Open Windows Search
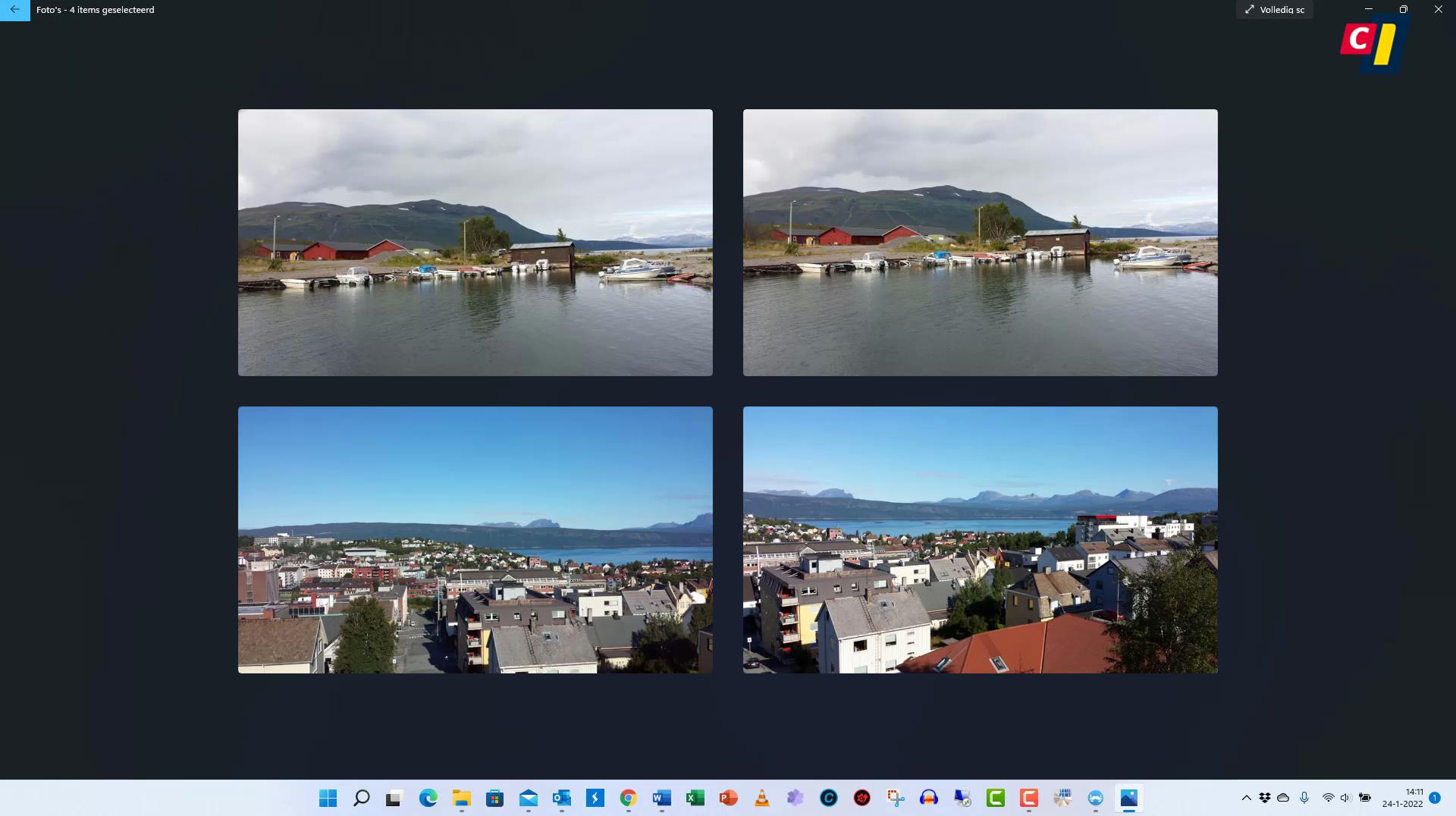 tap(362, 798)
